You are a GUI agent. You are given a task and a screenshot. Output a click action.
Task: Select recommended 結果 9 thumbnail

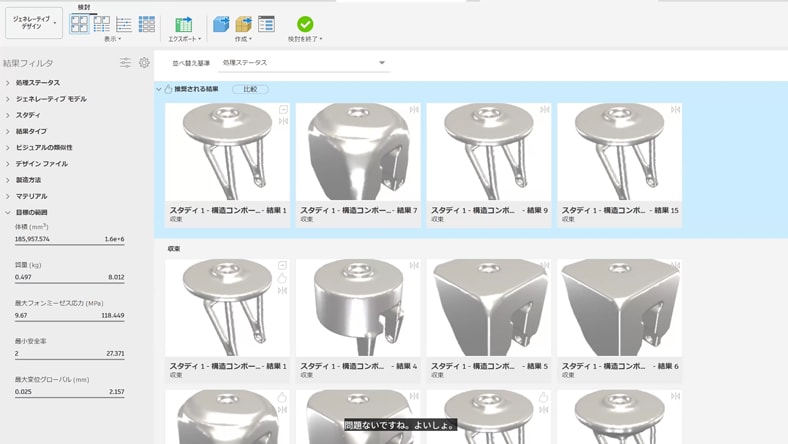tap(488, 152)
